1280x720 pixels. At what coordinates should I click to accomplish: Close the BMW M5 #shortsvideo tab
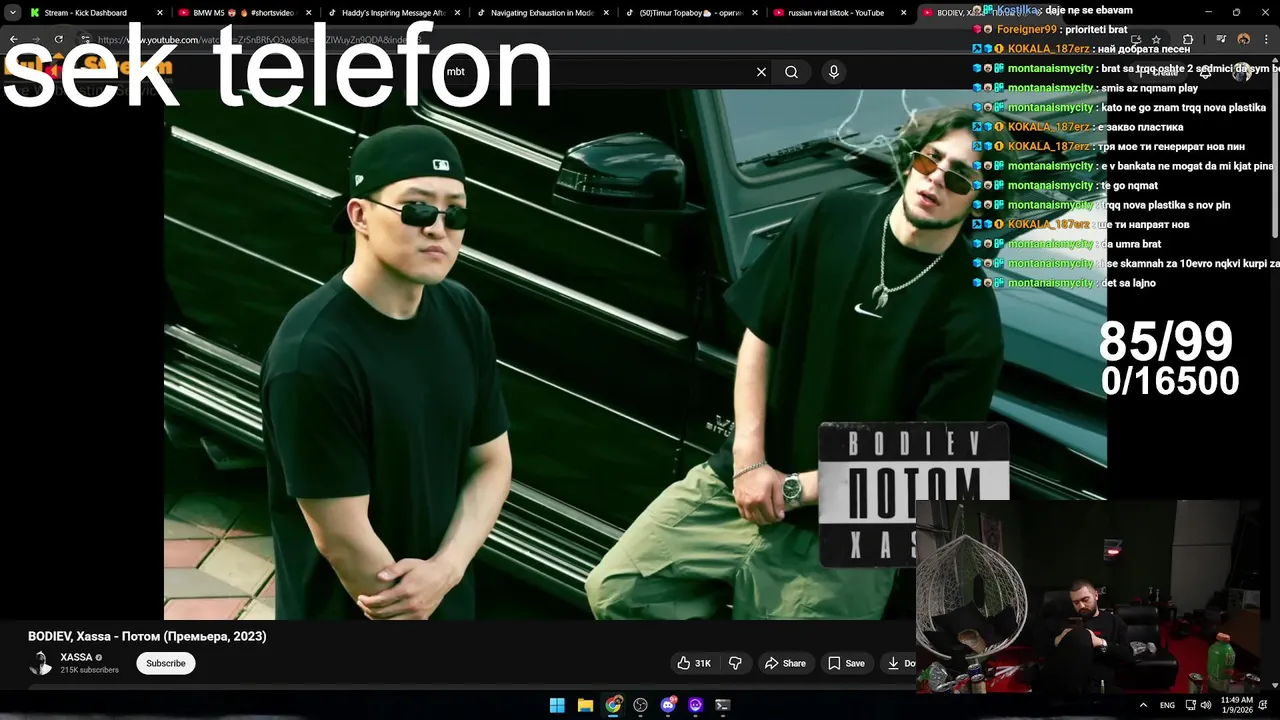[308, 13]
